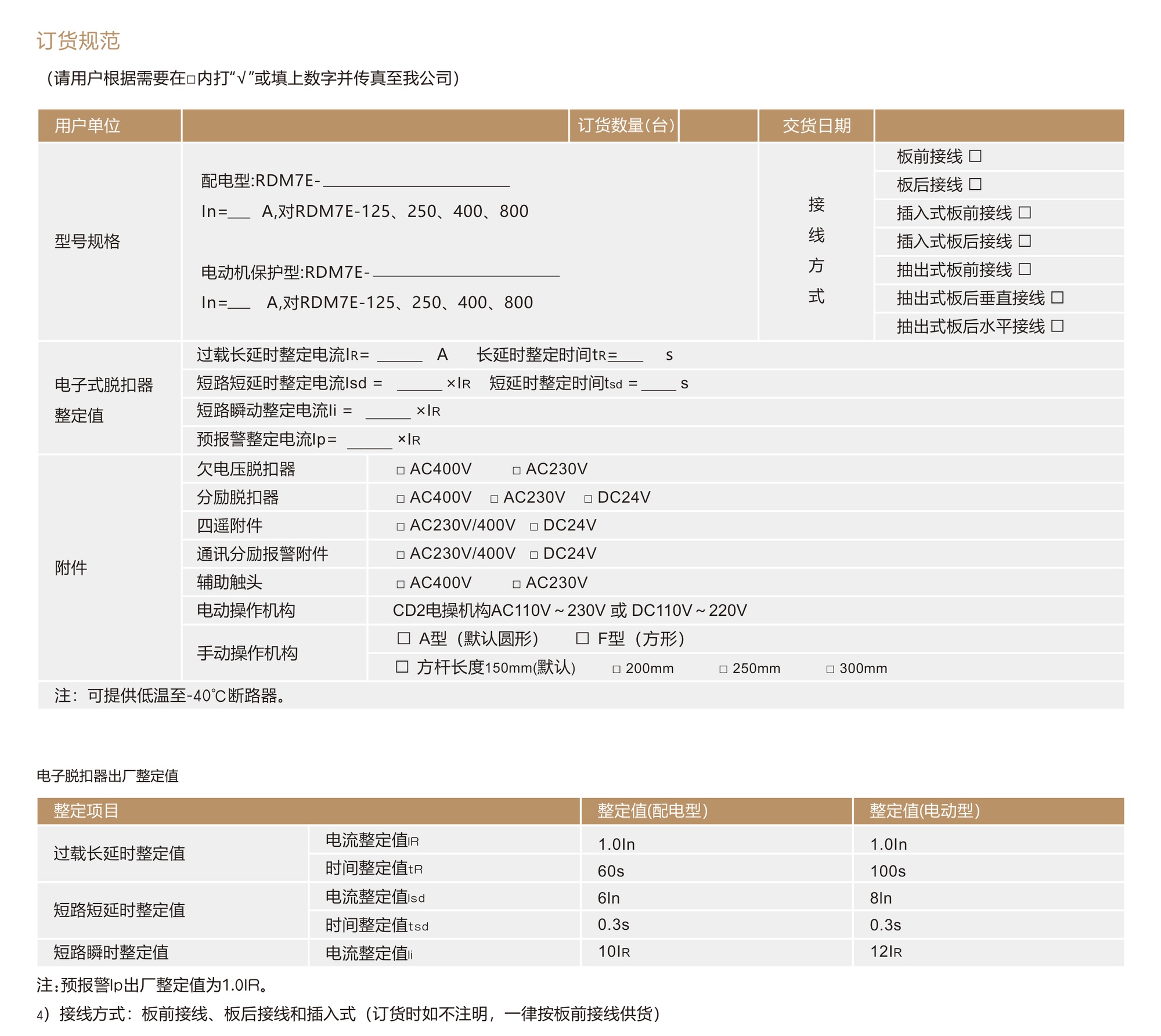Click the 交货日期 blank field
Screen dimensions: 1161x1036
(x=998, y=125)
